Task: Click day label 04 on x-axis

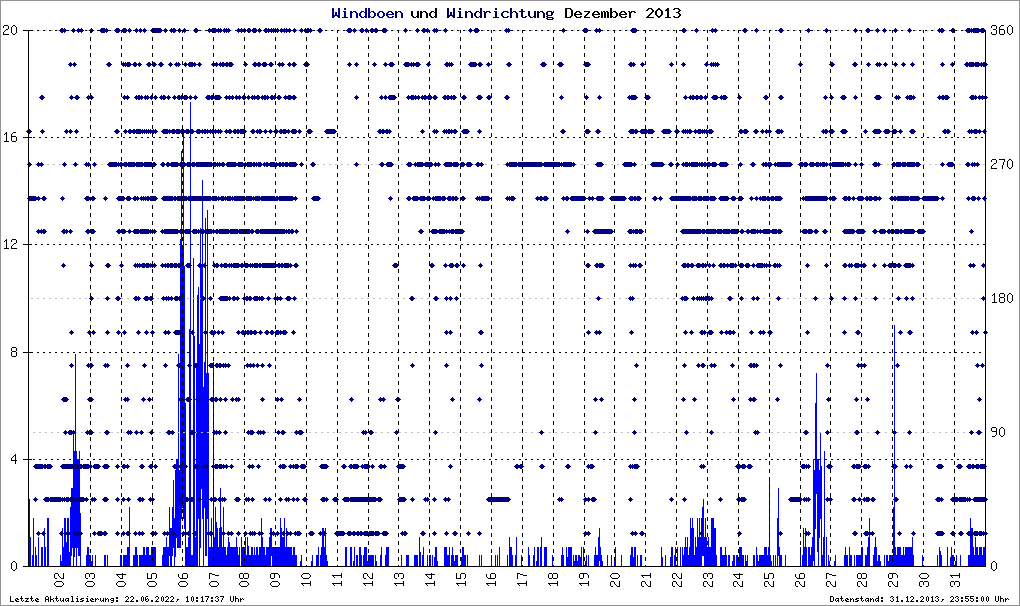Action: pyautogui.click(x=121, y=579)
